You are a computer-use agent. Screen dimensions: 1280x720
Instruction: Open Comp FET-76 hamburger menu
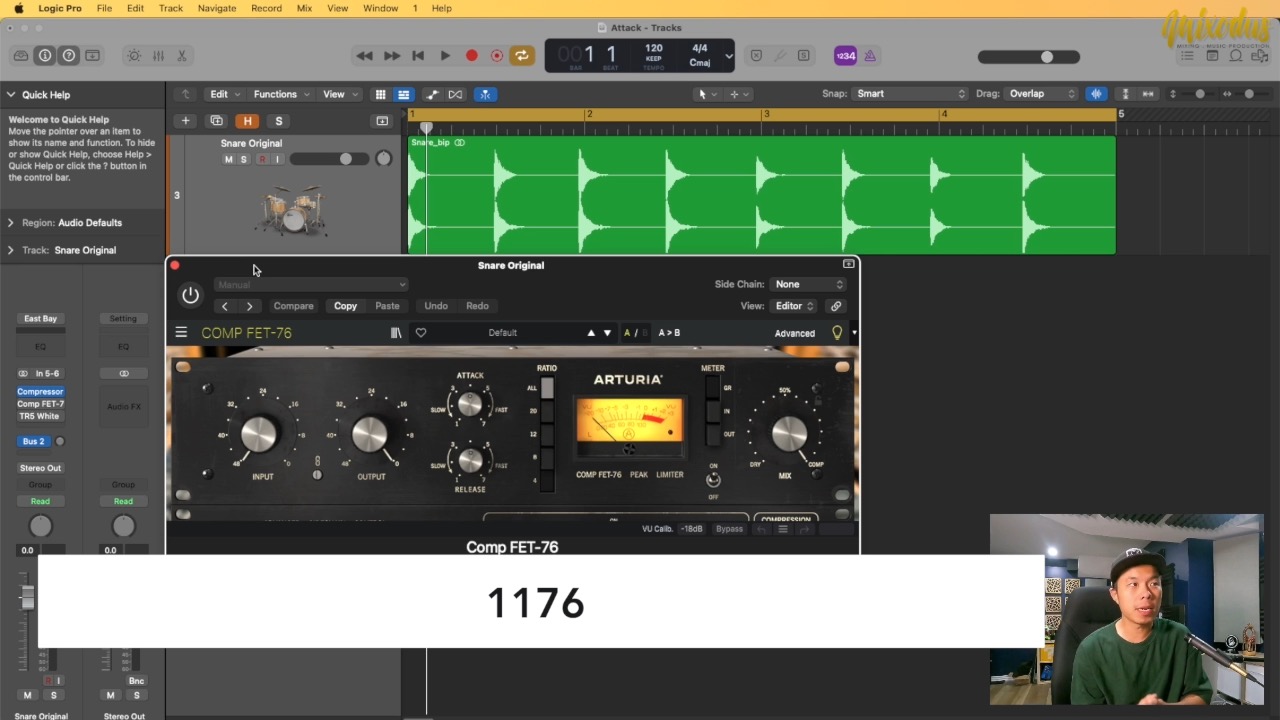[x=181, y=333]
